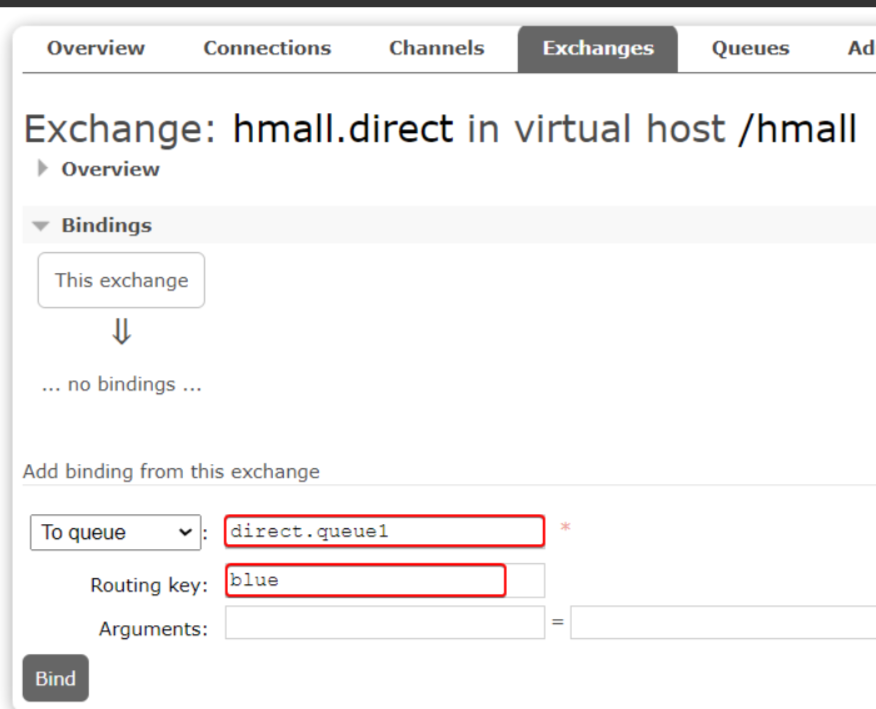876x709 pixels.
Task: Click the 'This exchange' box
Action: click(121, 280)
